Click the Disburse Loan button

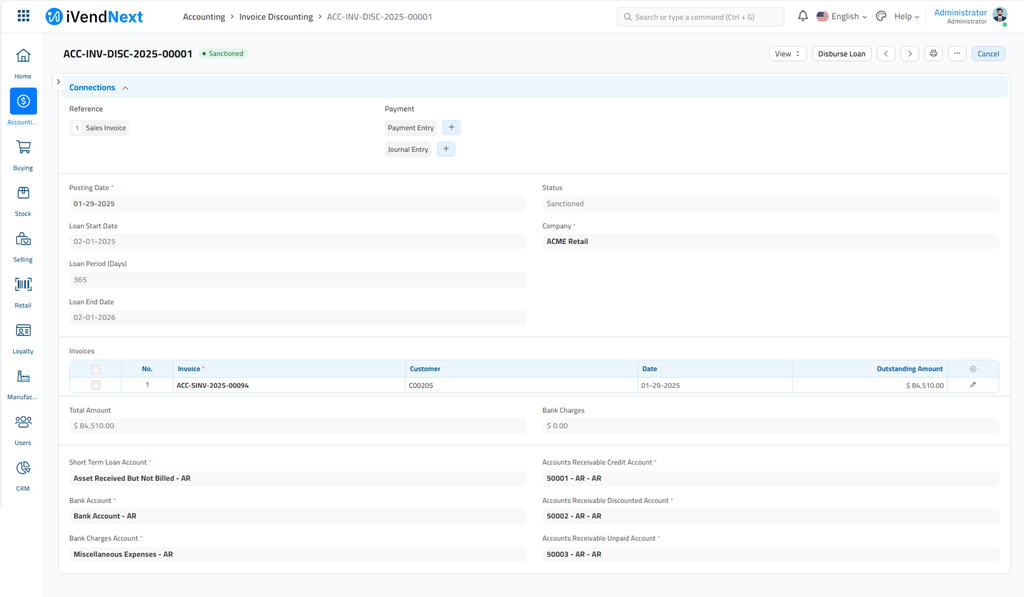[841, 54]
